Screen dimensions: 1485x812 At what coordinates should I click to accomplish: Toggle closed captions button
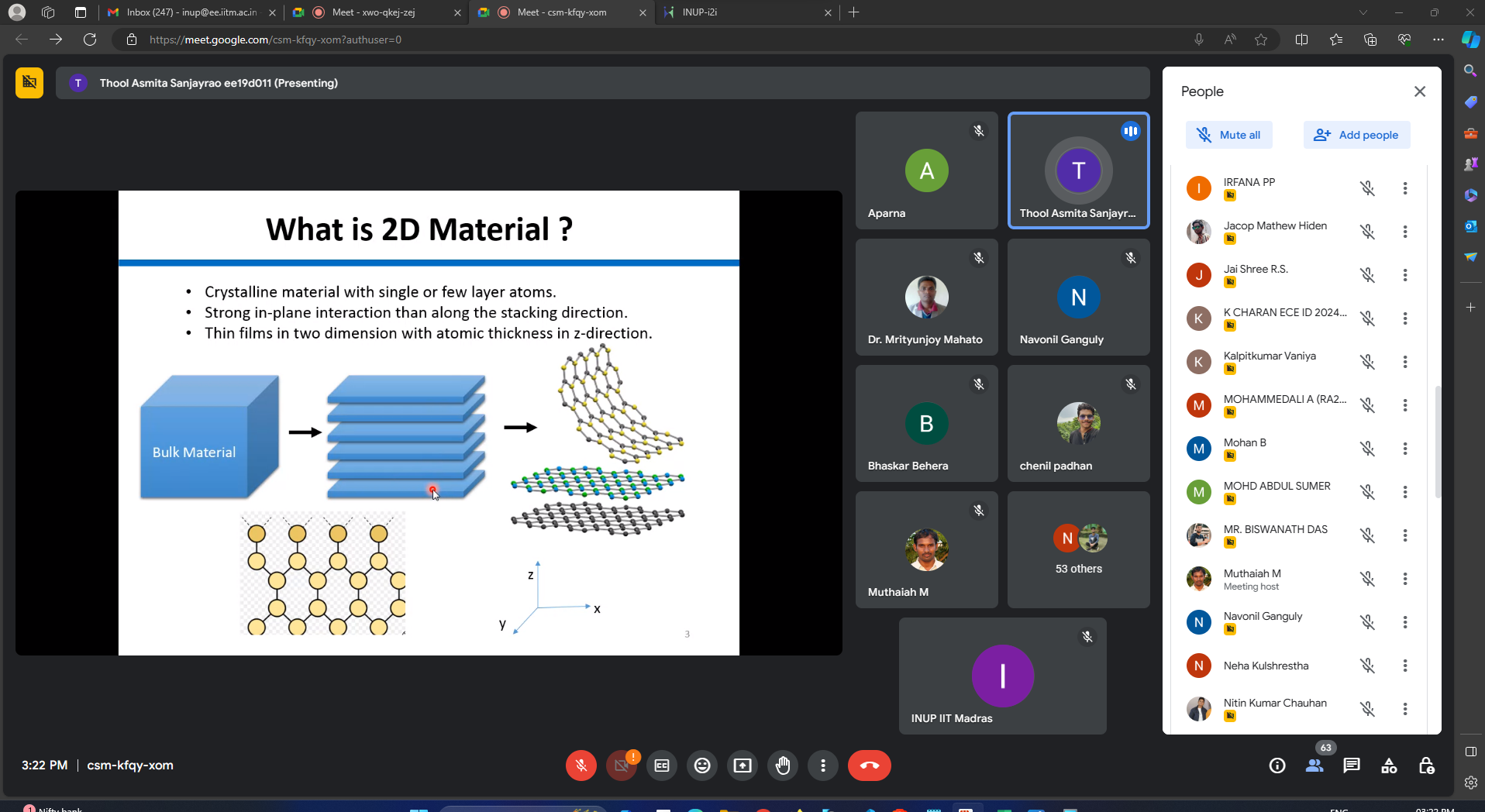click(661, 766)
